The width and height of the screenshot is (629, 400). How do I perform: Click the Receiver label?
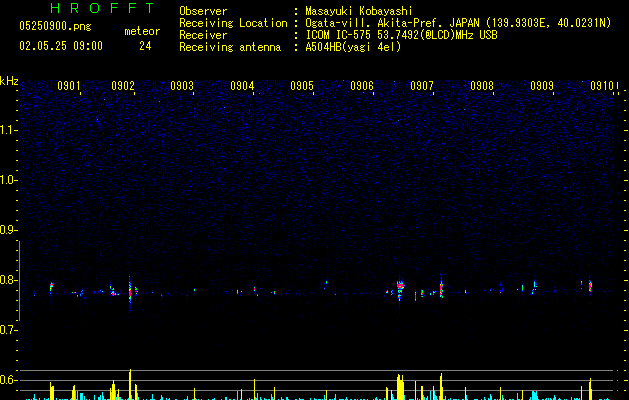[x=203, y=35]
